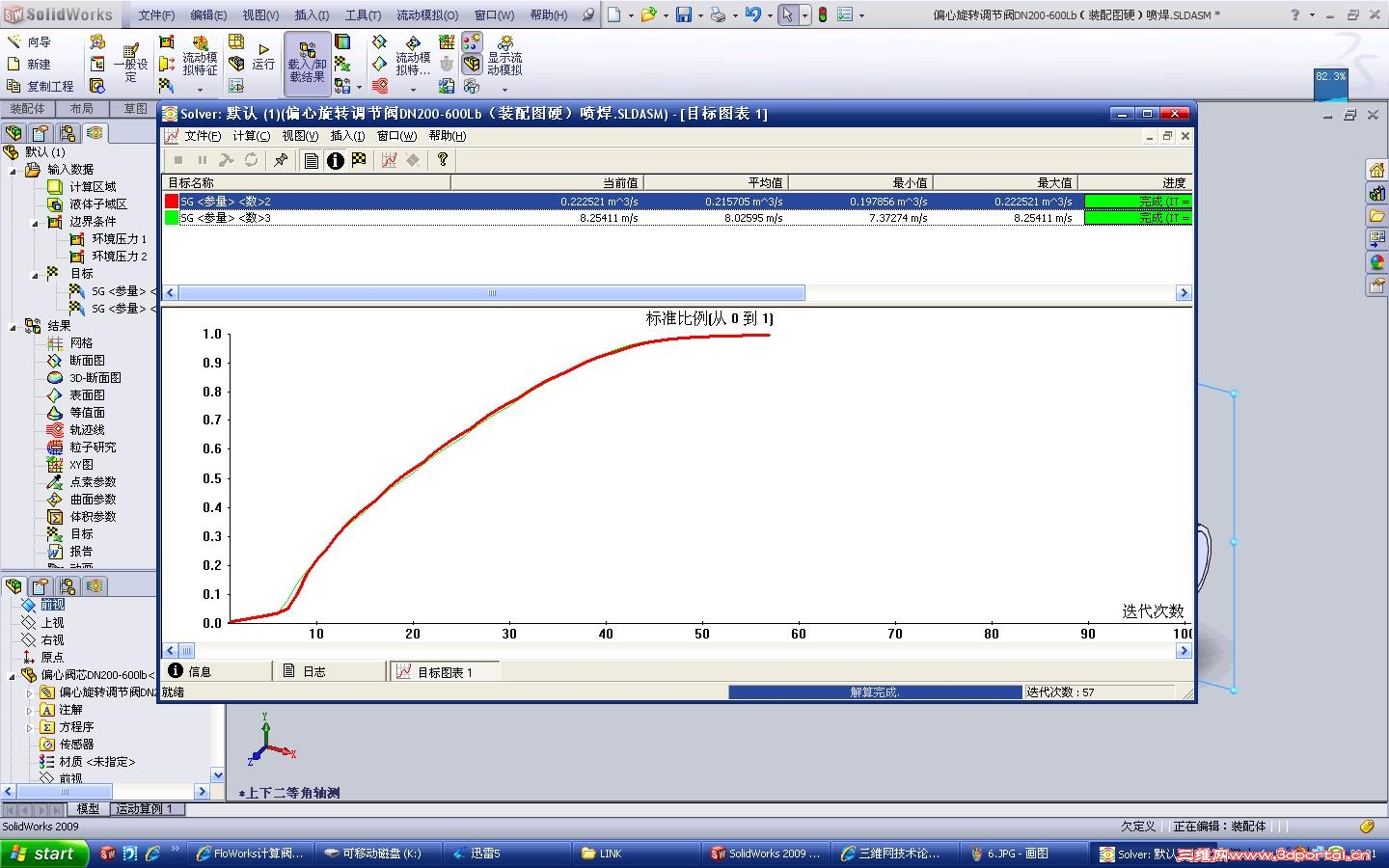Select 断面图 in results tree
The height and width of the screenshot is (868, 1389).
[x=87, y=361]
